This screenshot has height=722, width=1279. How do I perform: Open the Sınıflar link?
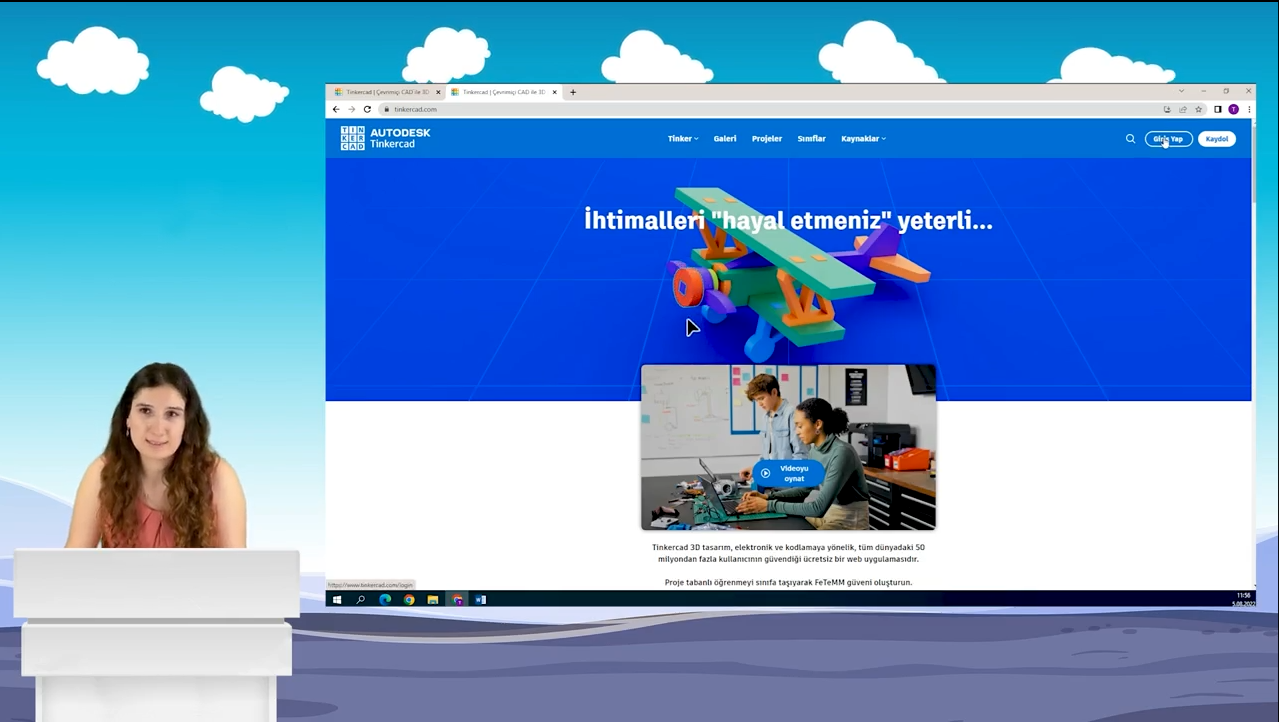pos(811,139)
